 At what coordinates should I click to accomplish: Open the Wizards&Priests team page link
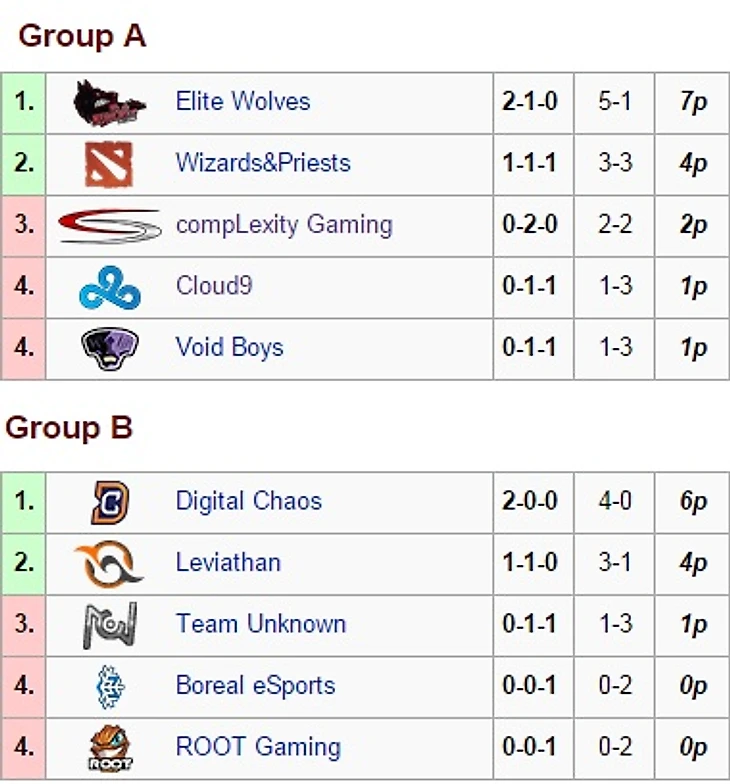click(263, 163)
